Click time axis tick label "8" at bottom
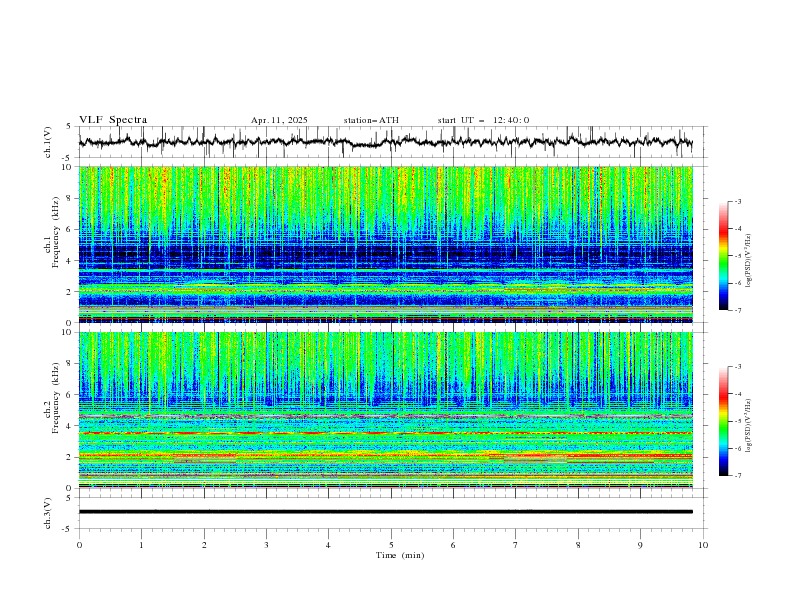The image size is (792, 612). tap(578, 545)
